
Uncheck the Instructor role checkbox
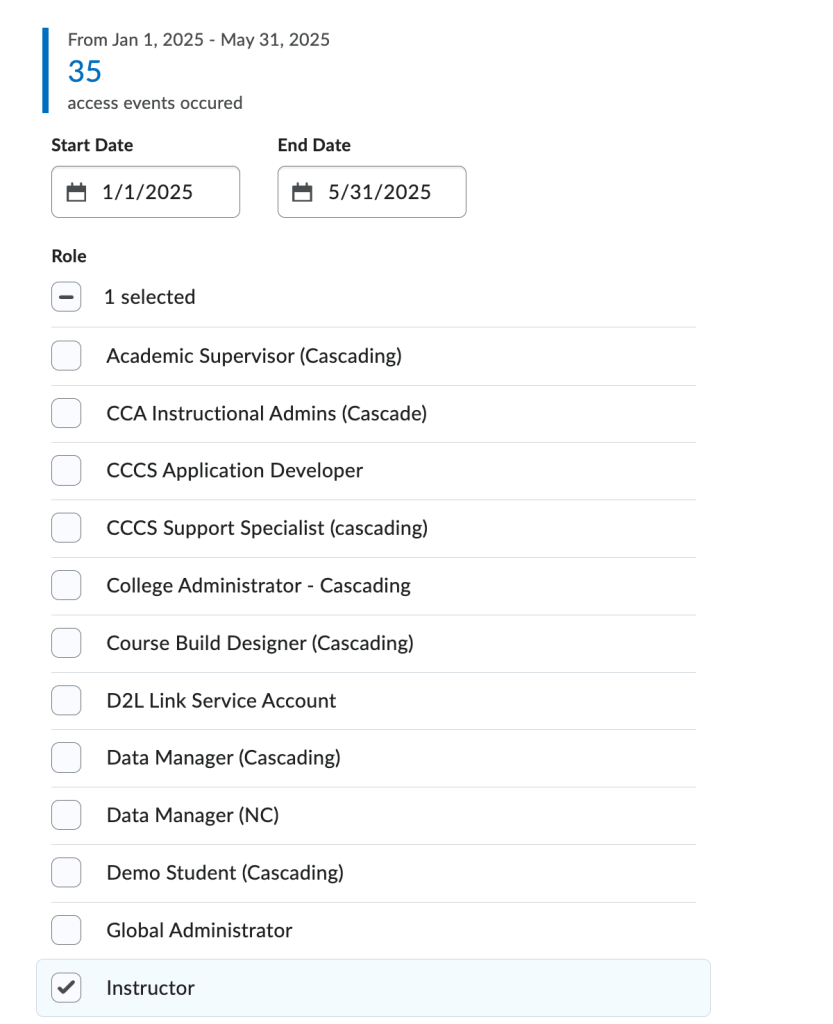click(66, 988)
